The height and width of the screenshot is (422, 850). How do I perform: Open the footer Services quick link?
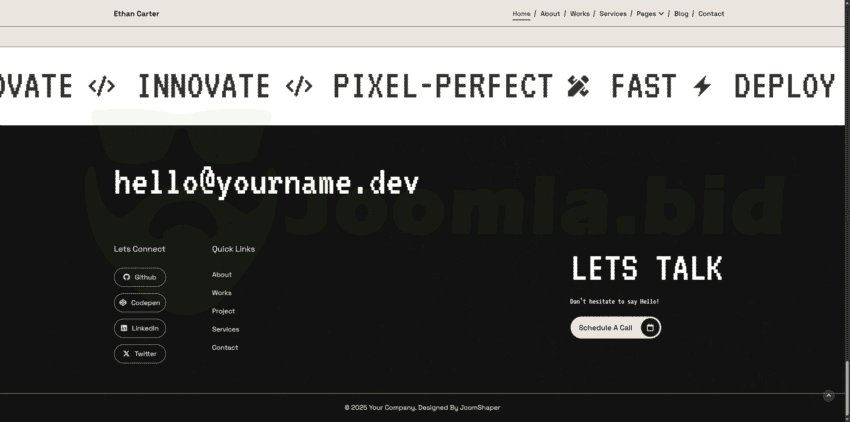pyautogui.click(x=225, y=329)
